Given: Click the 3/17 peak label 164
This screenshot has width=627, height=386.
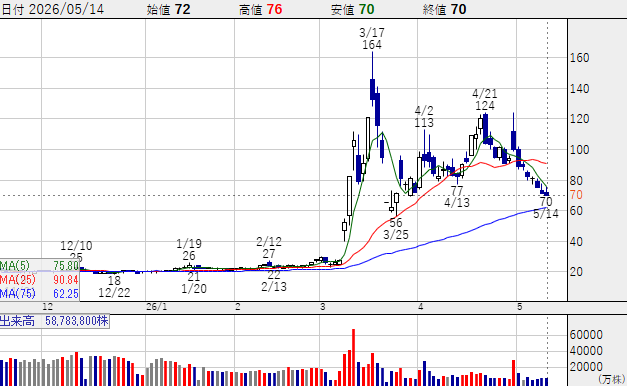Looking at the screenshot, I should tap(372, 45).
